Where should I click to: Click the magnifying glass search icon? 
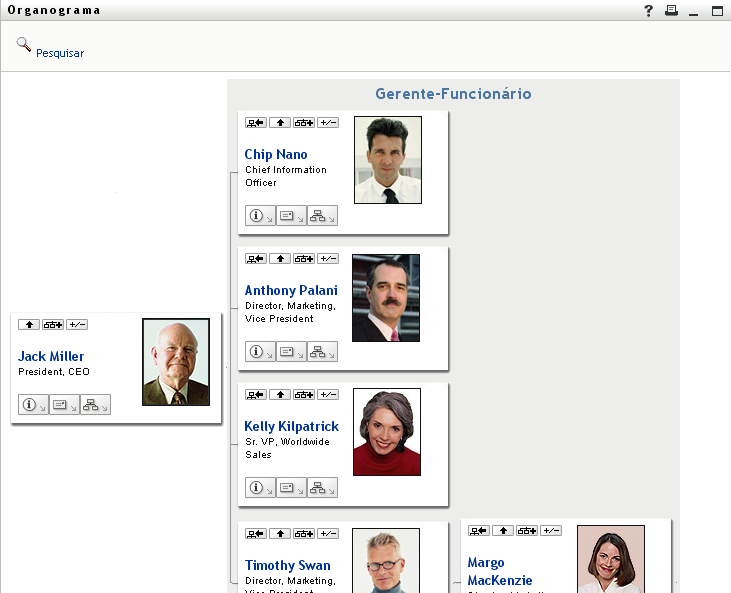coord(23,45)
